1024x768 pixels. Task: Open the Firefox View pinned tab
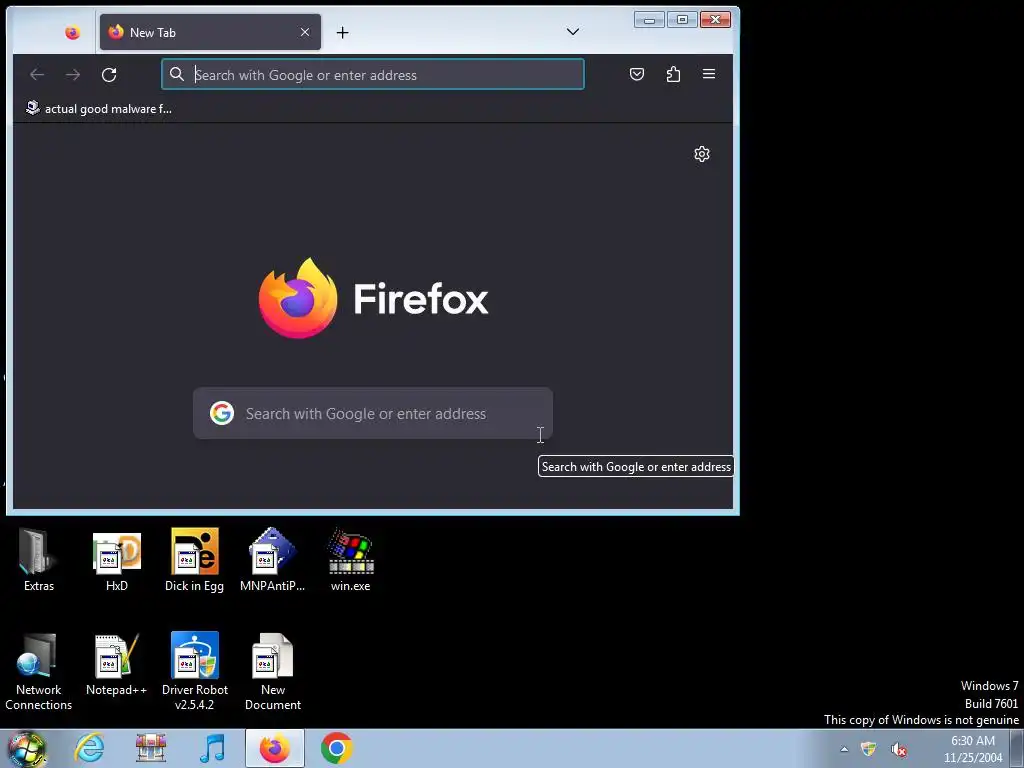[x=72, y=32]
